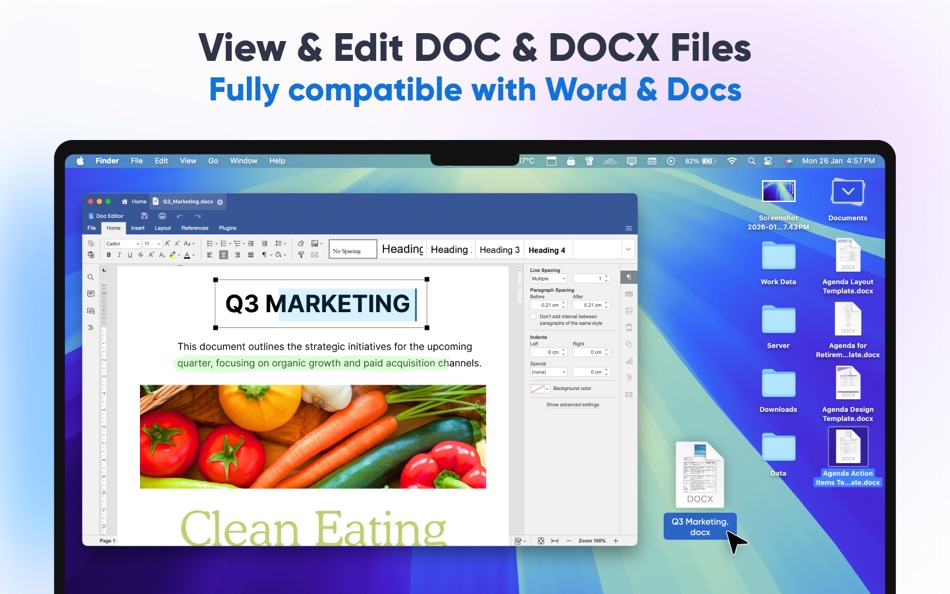Viewport: 950px width, 594px height.
Task: Open the Go menu in the macOS menu bar
Action: tap(213, 160)
